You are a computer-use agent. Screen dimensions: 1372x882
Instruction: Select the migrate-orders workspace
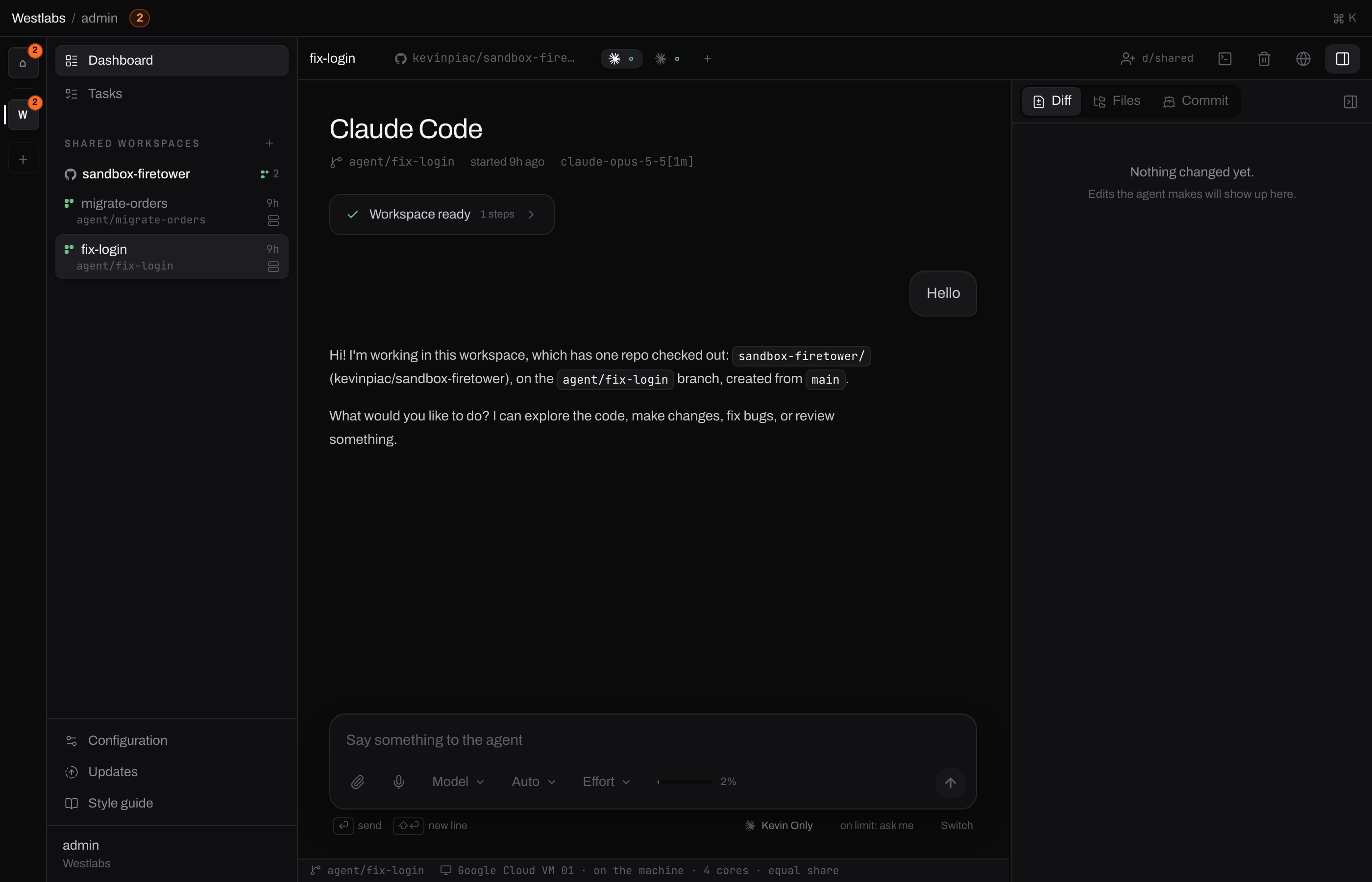point(172,211)
